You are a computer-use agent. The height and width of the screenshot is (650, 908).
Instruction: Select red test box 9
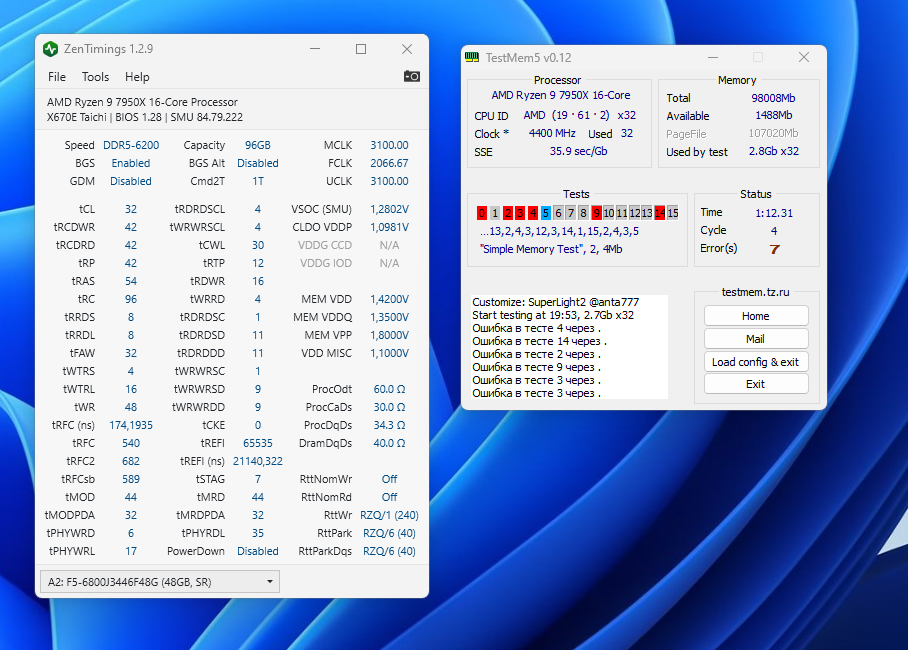click(x=596, y=213)
